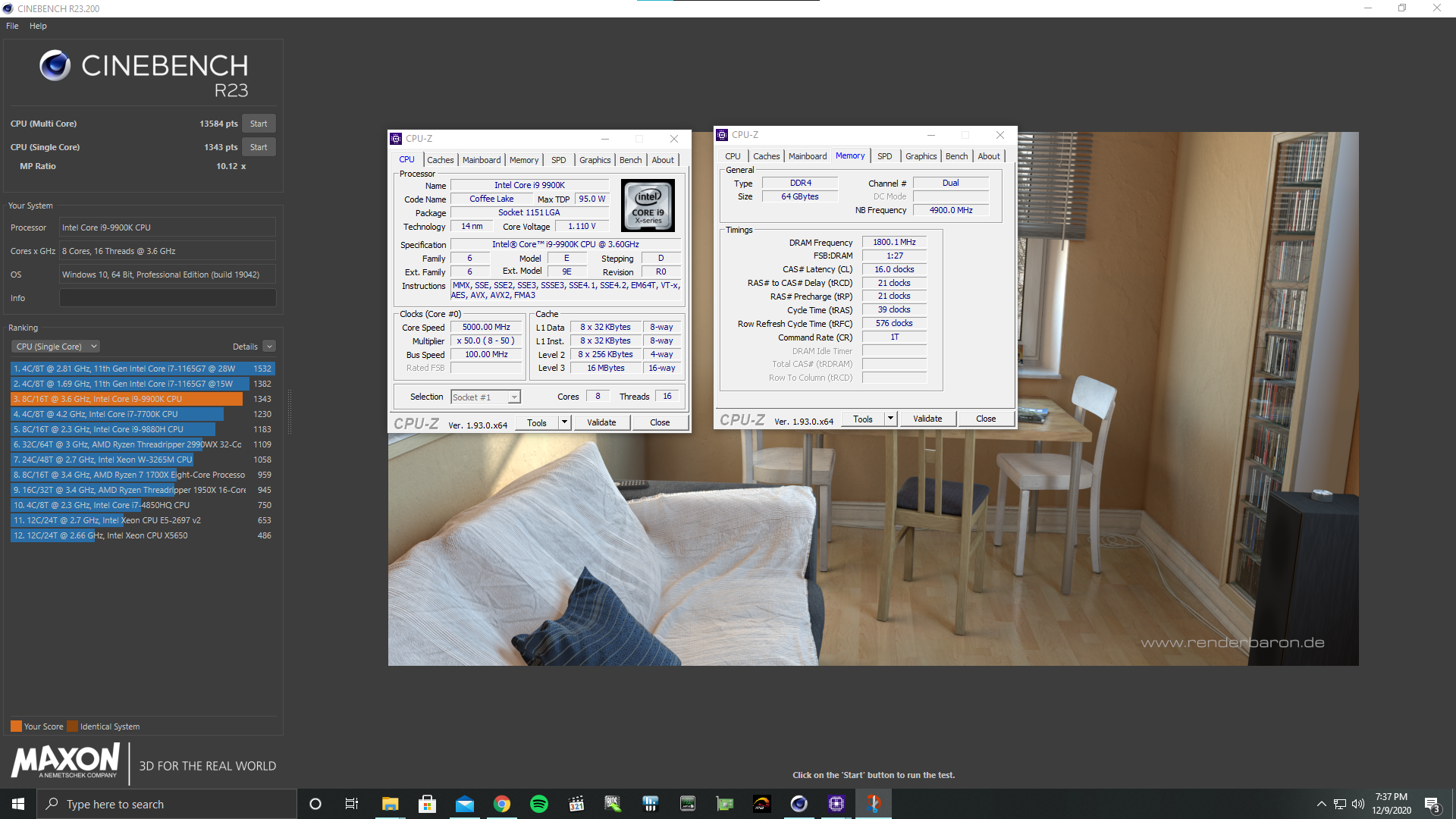Click Tools button in left CPU-Z window
This screenshot has width=1456, height=819.
[537, 422]
